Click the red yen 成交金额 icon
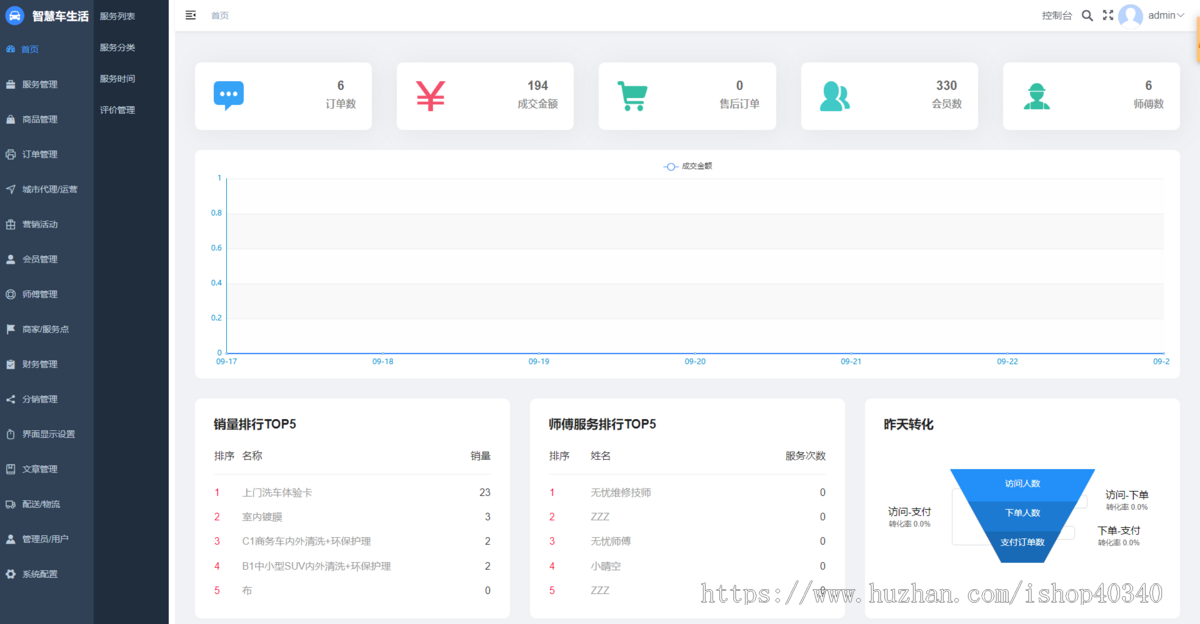Screen dimensions: 1200x624 click(431, 95)
